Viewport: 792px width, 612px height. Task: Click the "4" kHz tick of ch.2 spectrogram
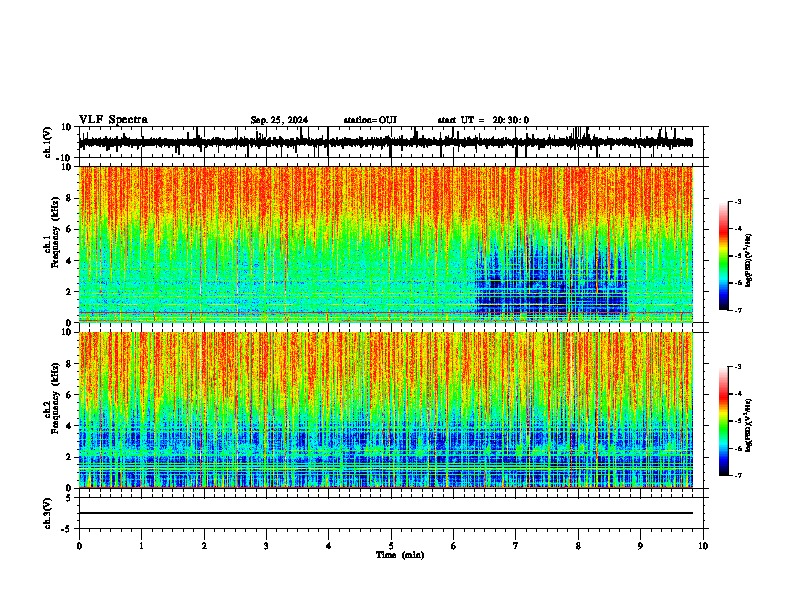70,426
